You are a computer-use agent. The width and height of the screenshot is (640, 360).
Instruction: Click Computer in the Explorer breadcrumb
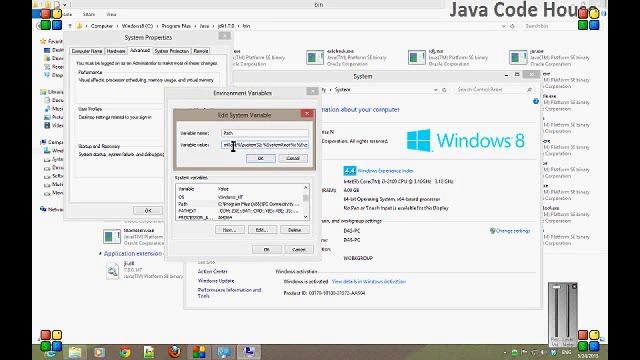(102, 26)
